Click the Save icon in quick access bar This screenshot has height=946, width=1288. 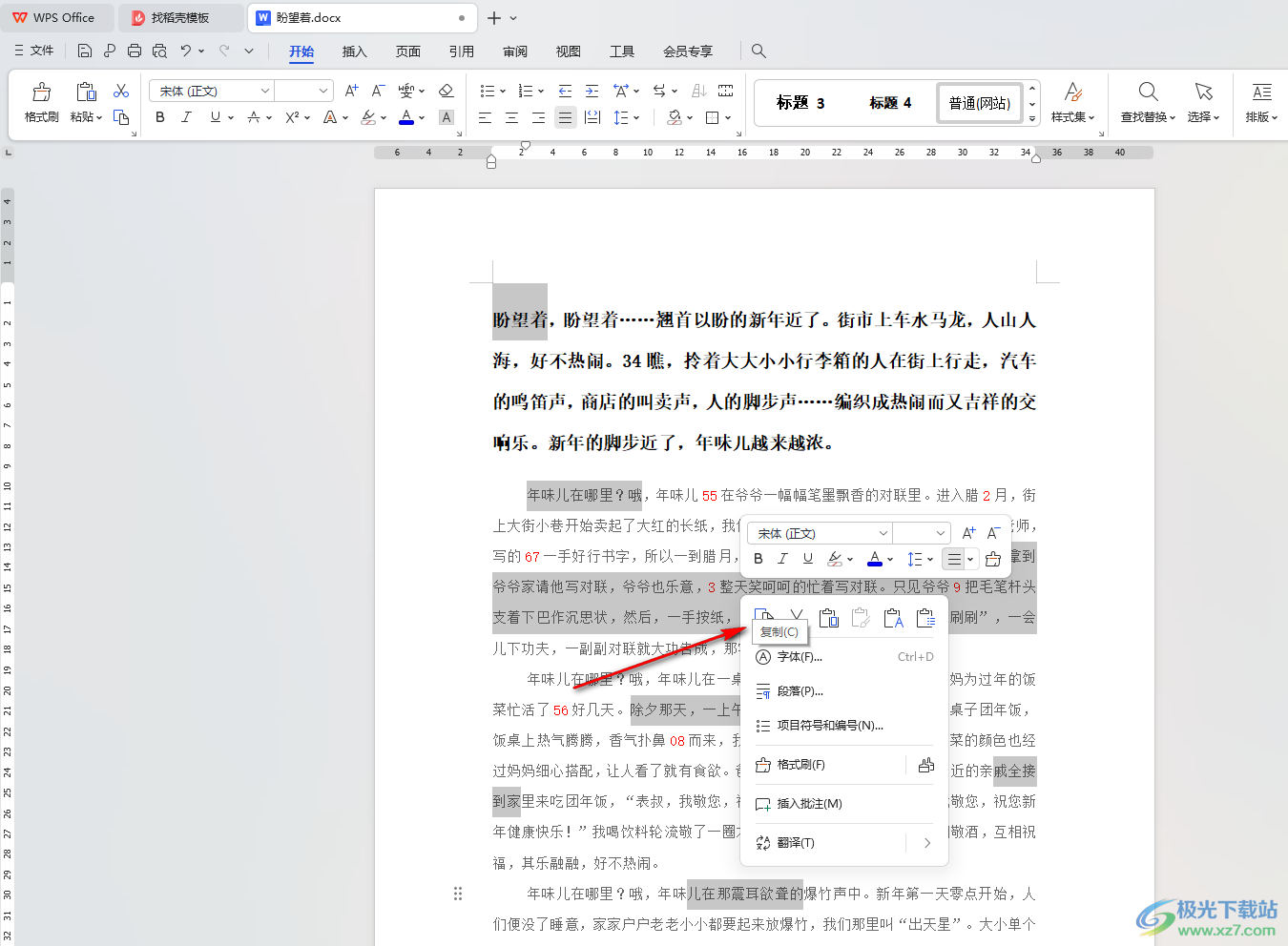click(x=85, y=51)
